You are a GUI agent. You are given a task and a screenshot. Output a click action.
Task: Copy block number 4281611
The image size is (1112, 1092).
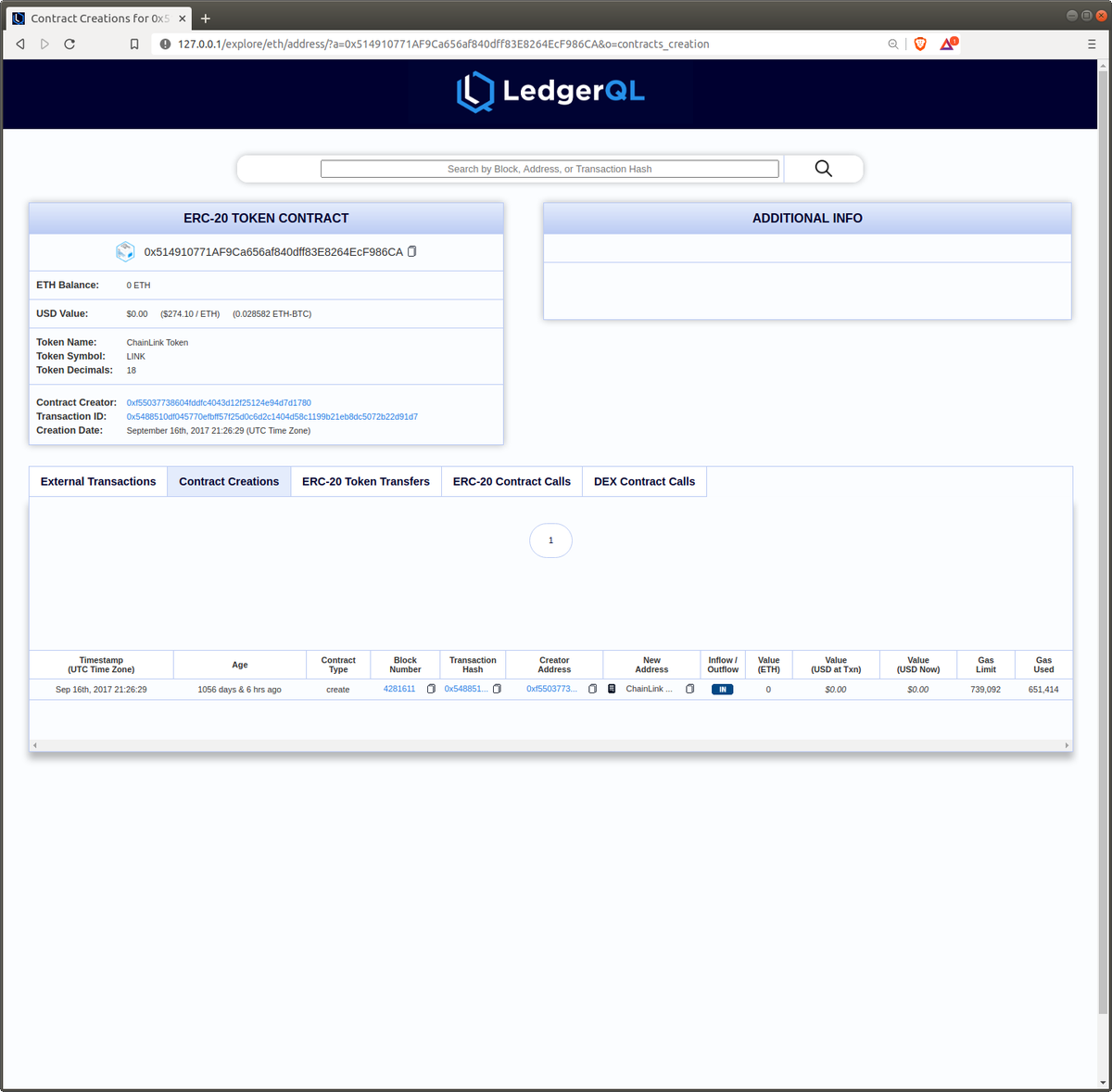(431, 689)
